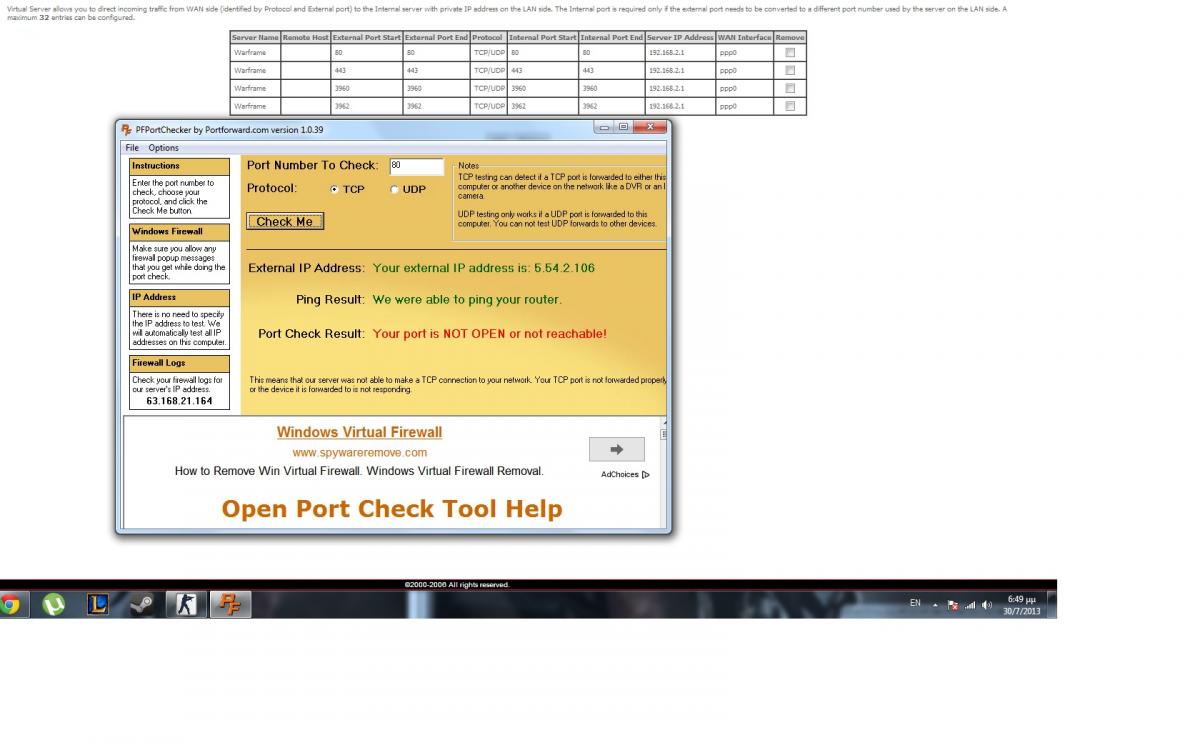Click the ad panel vertical scrollbar
This screenshot has height=750, width=1200.
click(x=663, y=472)
